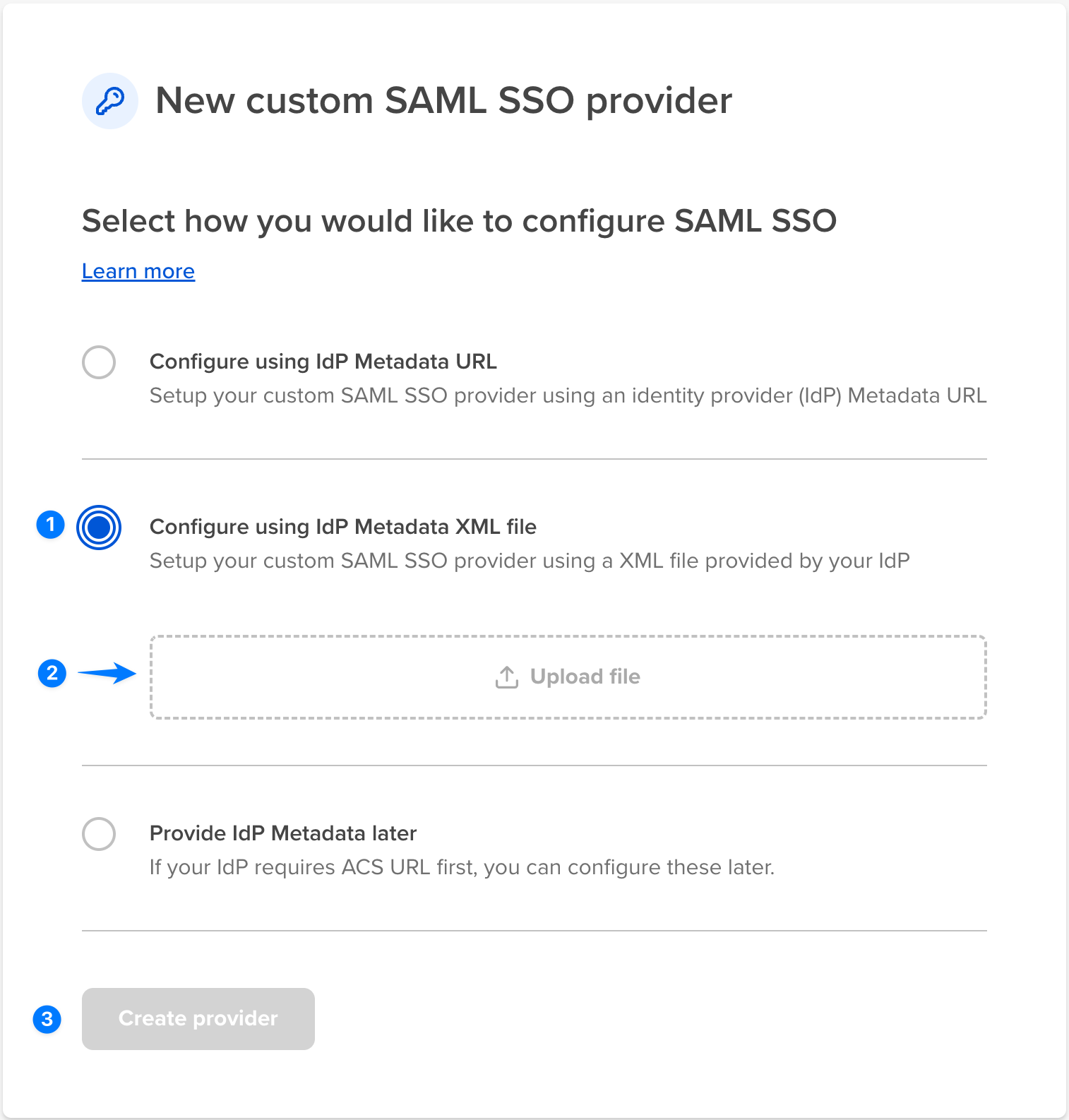
Task: Click the blue step 3 badge
Action: tap(47, 1019)
